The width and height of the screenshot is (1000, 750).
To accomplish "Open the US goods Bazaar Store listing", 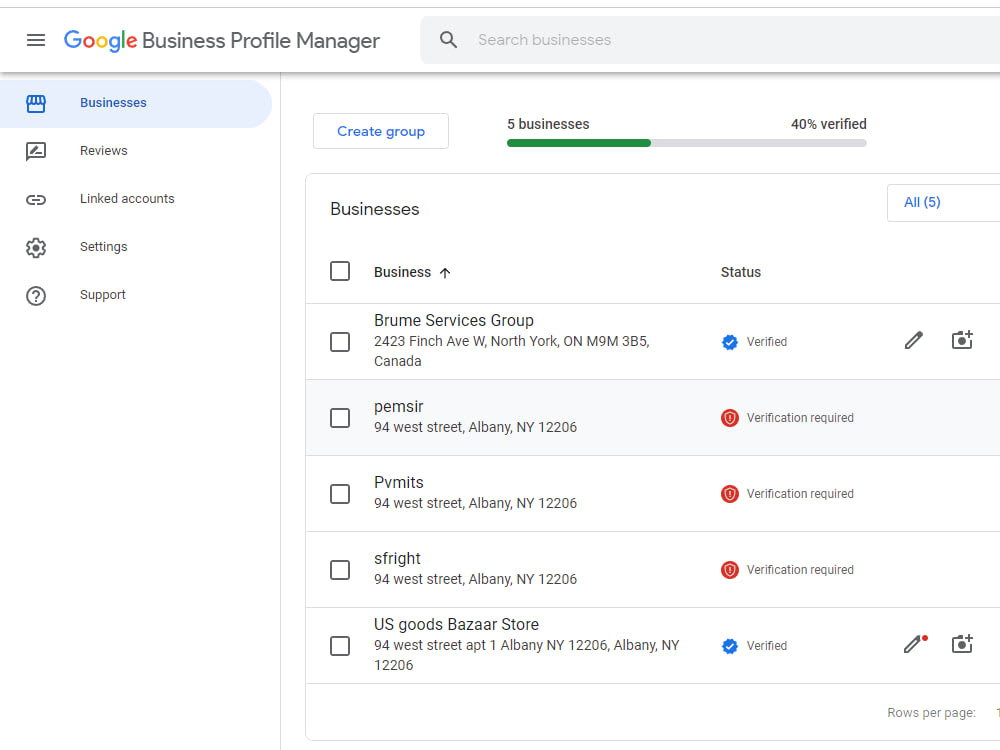I will (x=456, y=624).
